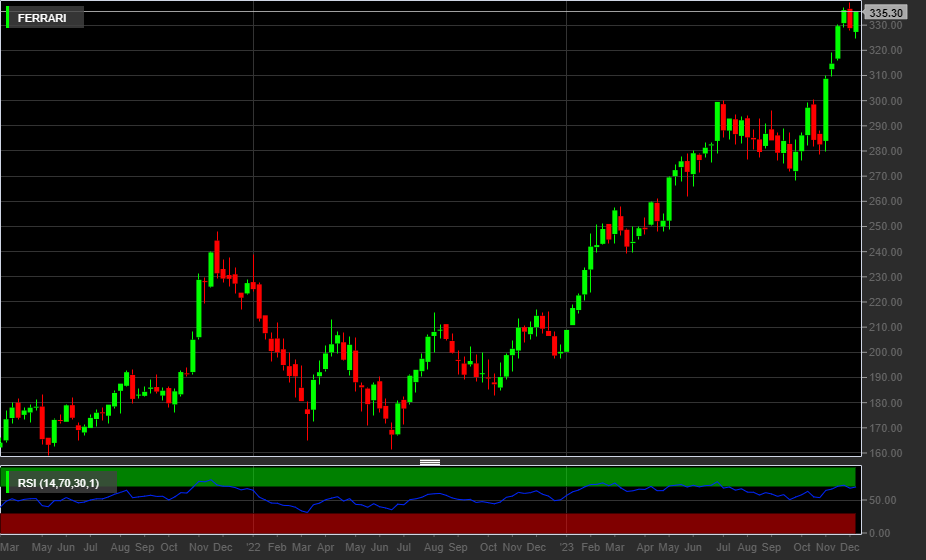
Task: Click the panel splitter handle between charts
Action: click(x=430, y=462)
